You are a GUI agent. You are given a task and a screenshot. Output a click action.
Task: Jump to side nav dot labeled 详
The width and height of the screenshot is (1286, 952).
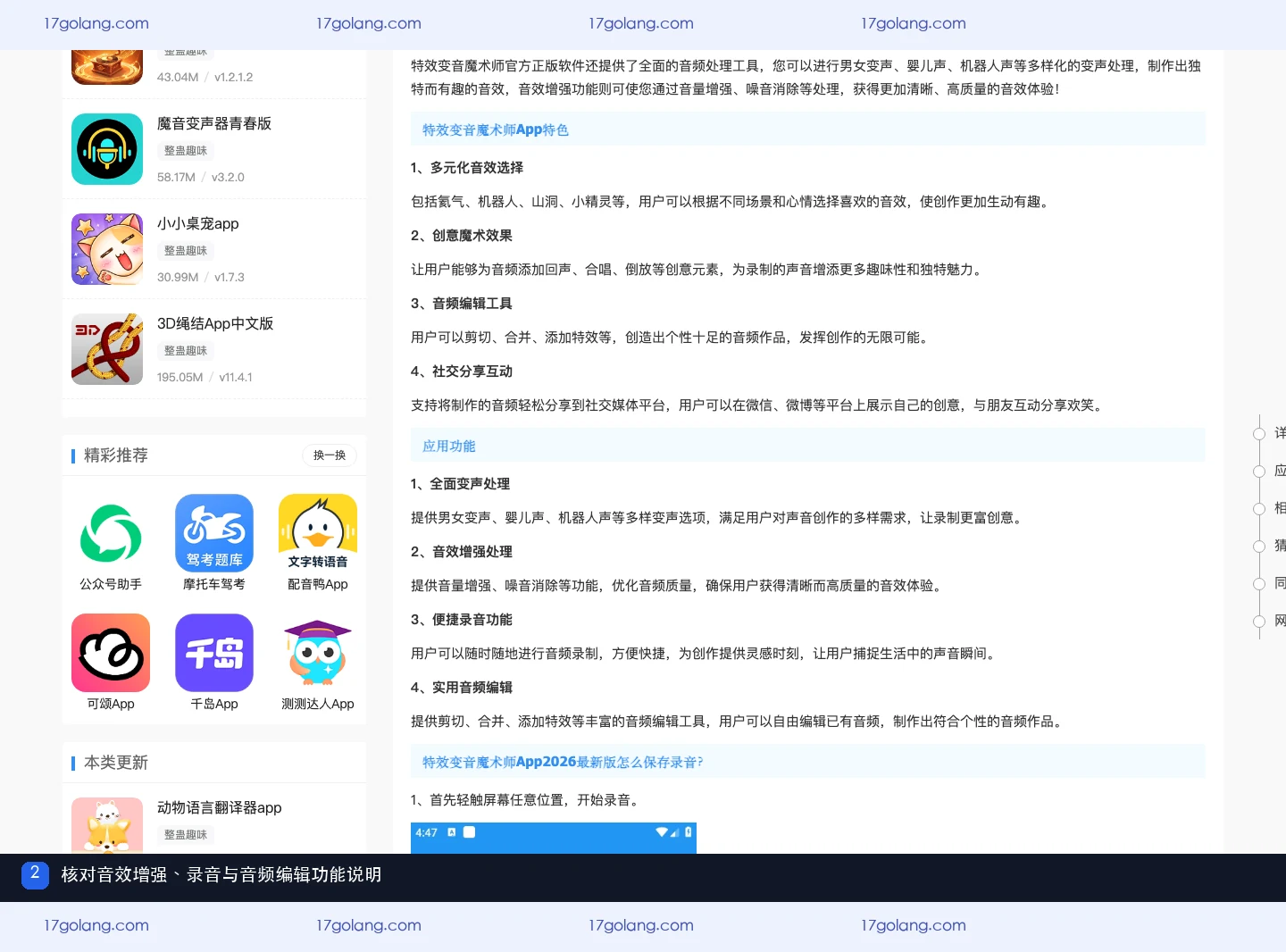(x=1259, y=433)
